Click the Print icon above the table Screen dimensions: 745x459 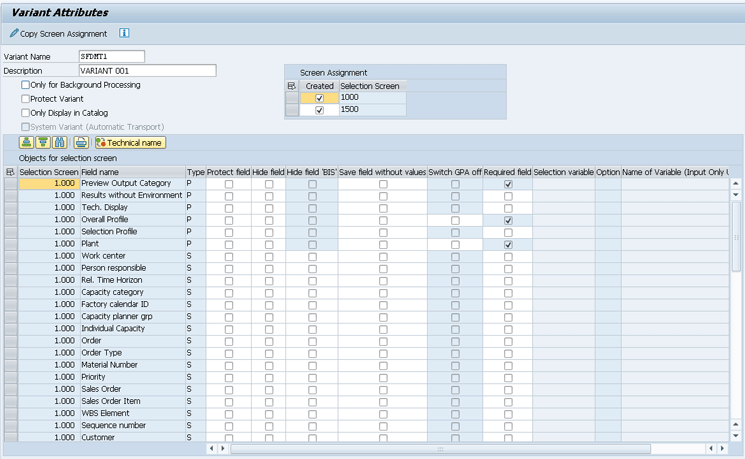pos(80,143)
